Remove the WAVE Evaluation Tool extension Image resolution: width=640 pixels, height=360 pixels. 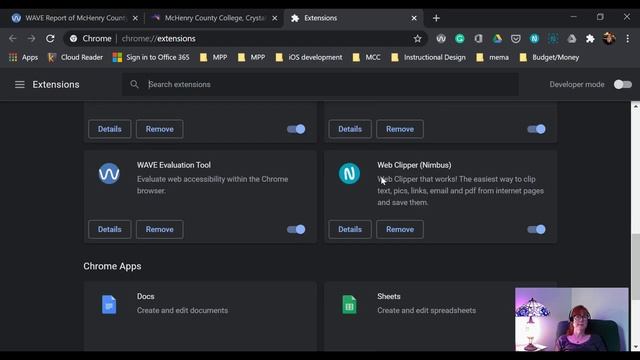(160, 229)
